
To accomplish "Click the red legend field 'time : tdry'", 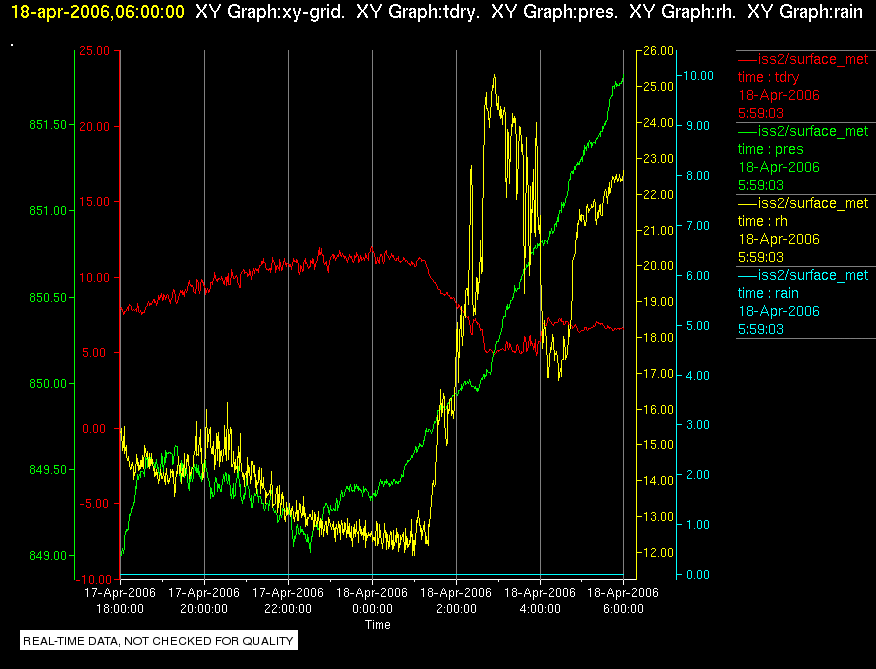I will coord(768,77).
